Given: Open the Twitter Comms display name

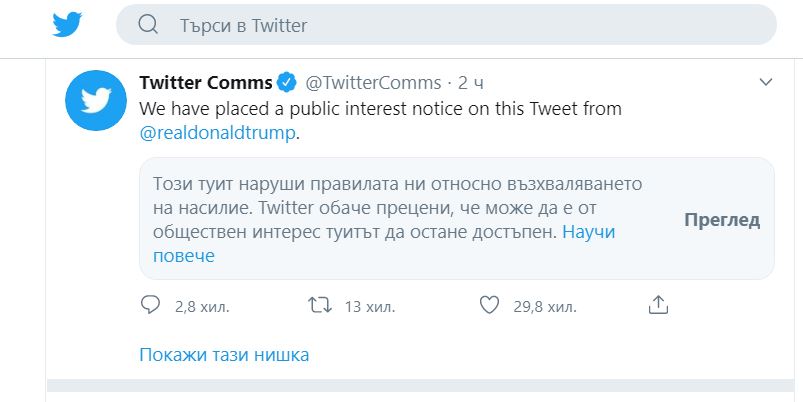Looking at the screenshot, I should pos(206,82).
